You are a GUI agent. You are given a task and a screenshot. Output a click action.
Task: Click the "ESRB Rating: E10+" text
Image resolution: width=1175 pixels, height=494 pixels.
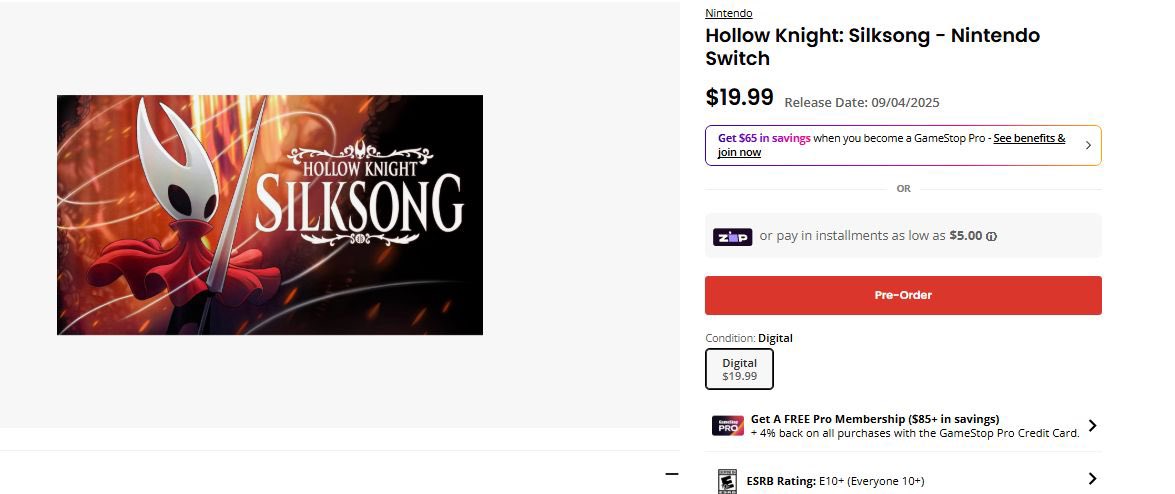click(835, 481)
